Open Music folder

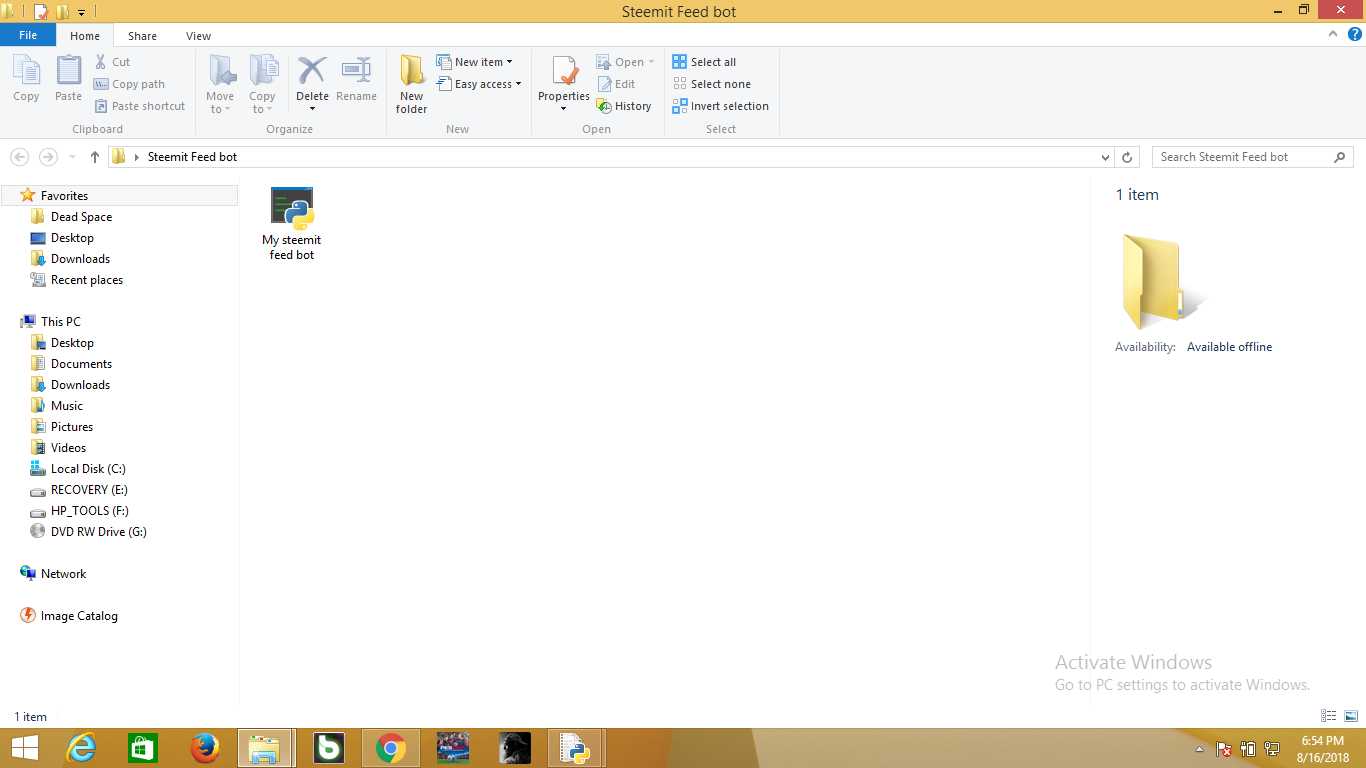pos(67,406)
